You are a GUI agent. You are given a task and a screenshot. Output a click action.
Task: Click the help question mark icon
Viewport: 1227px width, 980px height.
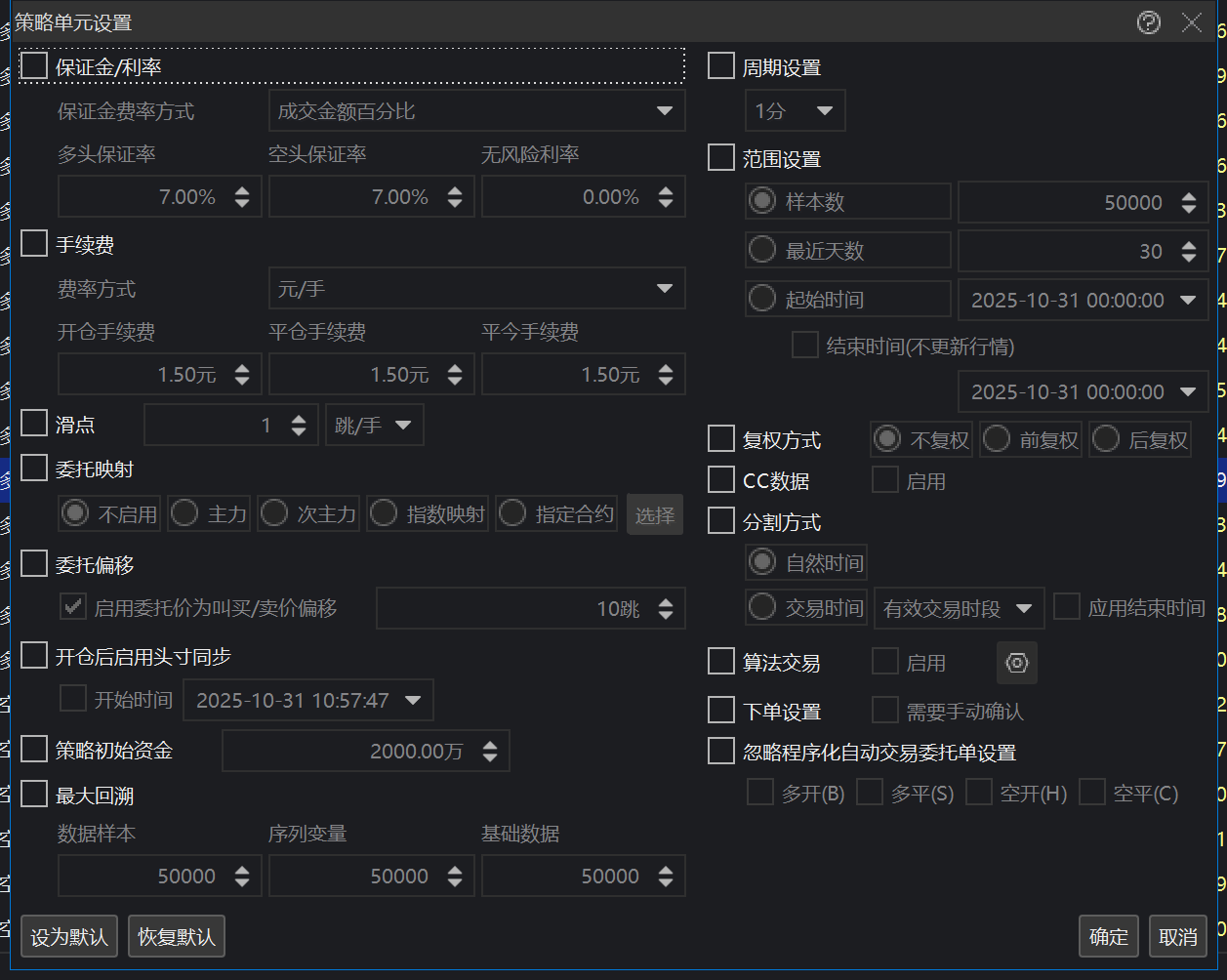(x=1149, y=22)
